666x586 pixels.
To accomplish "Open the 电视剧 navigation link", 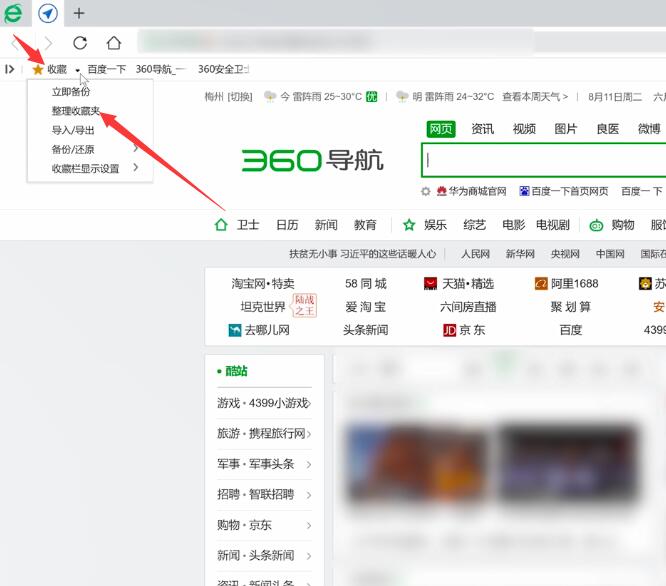I will pyautogui.click(x=553, y=225).
